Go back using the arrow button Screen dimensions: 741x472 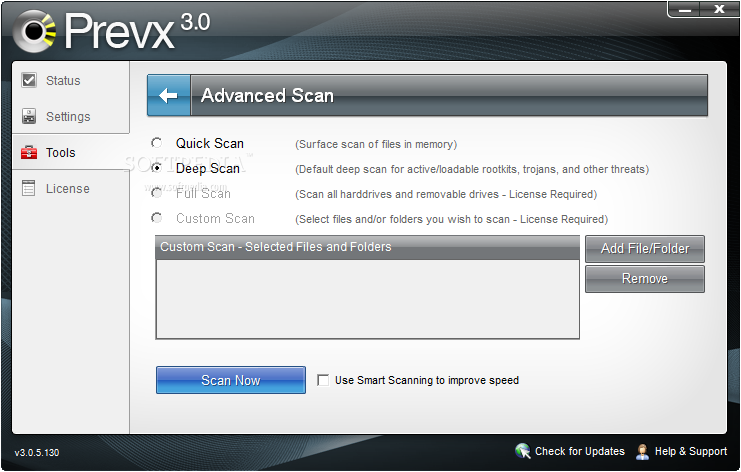point(169,95)
